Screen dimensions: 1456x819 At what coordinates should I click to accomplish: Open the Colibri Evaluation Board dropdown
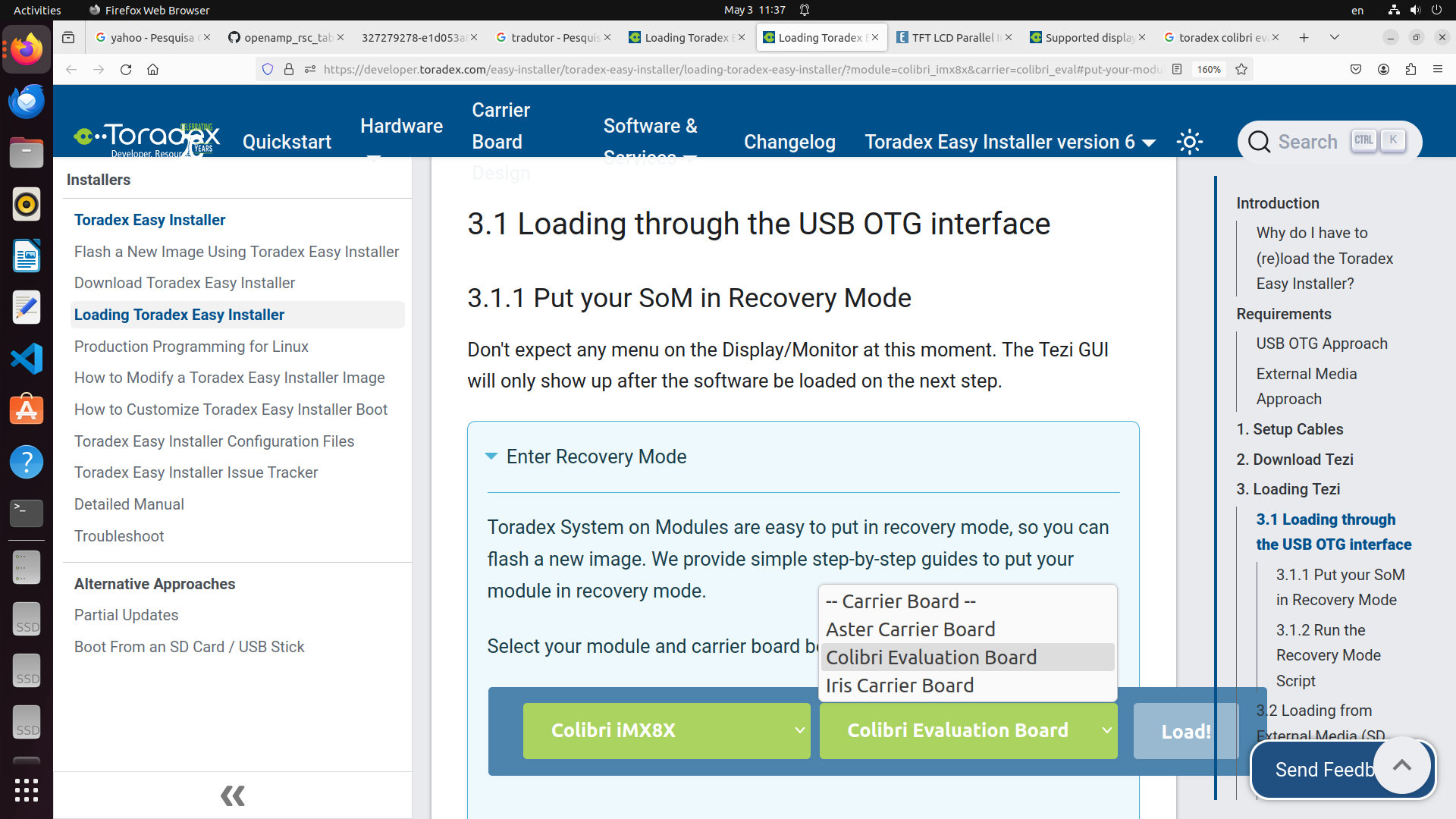tap(968, 730)
